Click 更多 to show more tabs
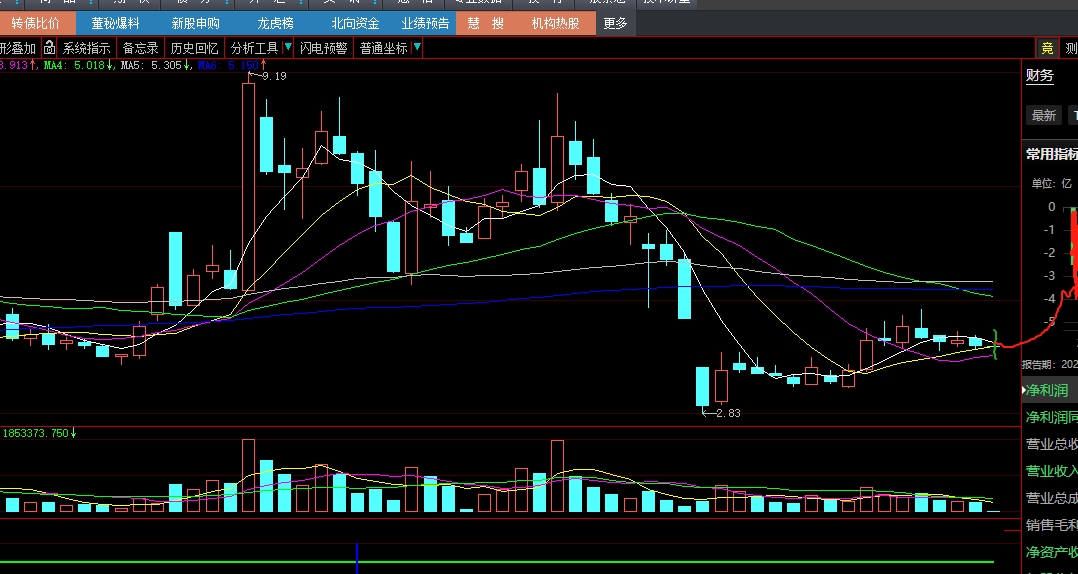The image size is (1078, 574). click(615, 23)
